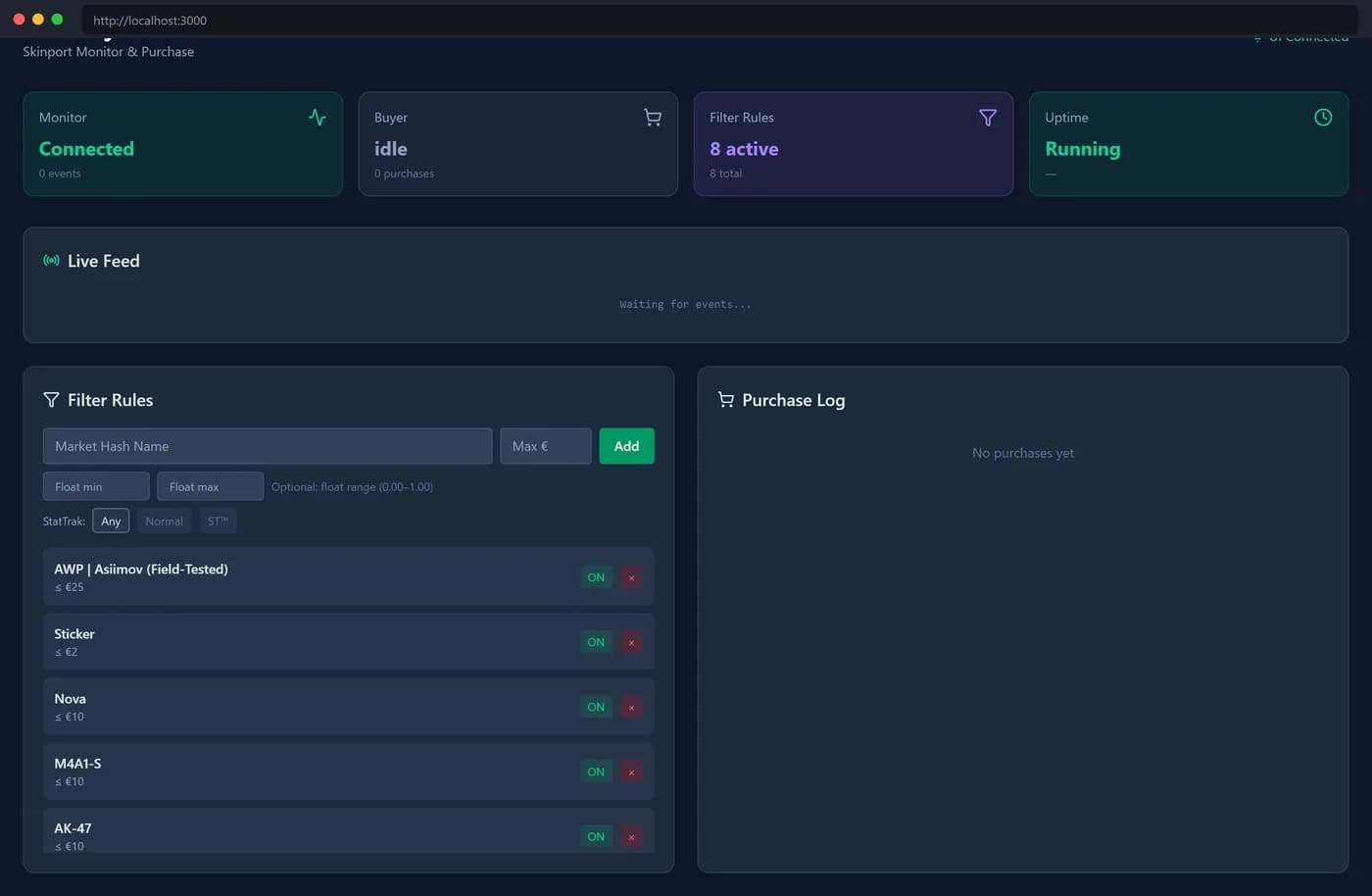Screen dimensions: 1372x896
Task: Click the AK-47 rule name
Action: pos(73,827)
